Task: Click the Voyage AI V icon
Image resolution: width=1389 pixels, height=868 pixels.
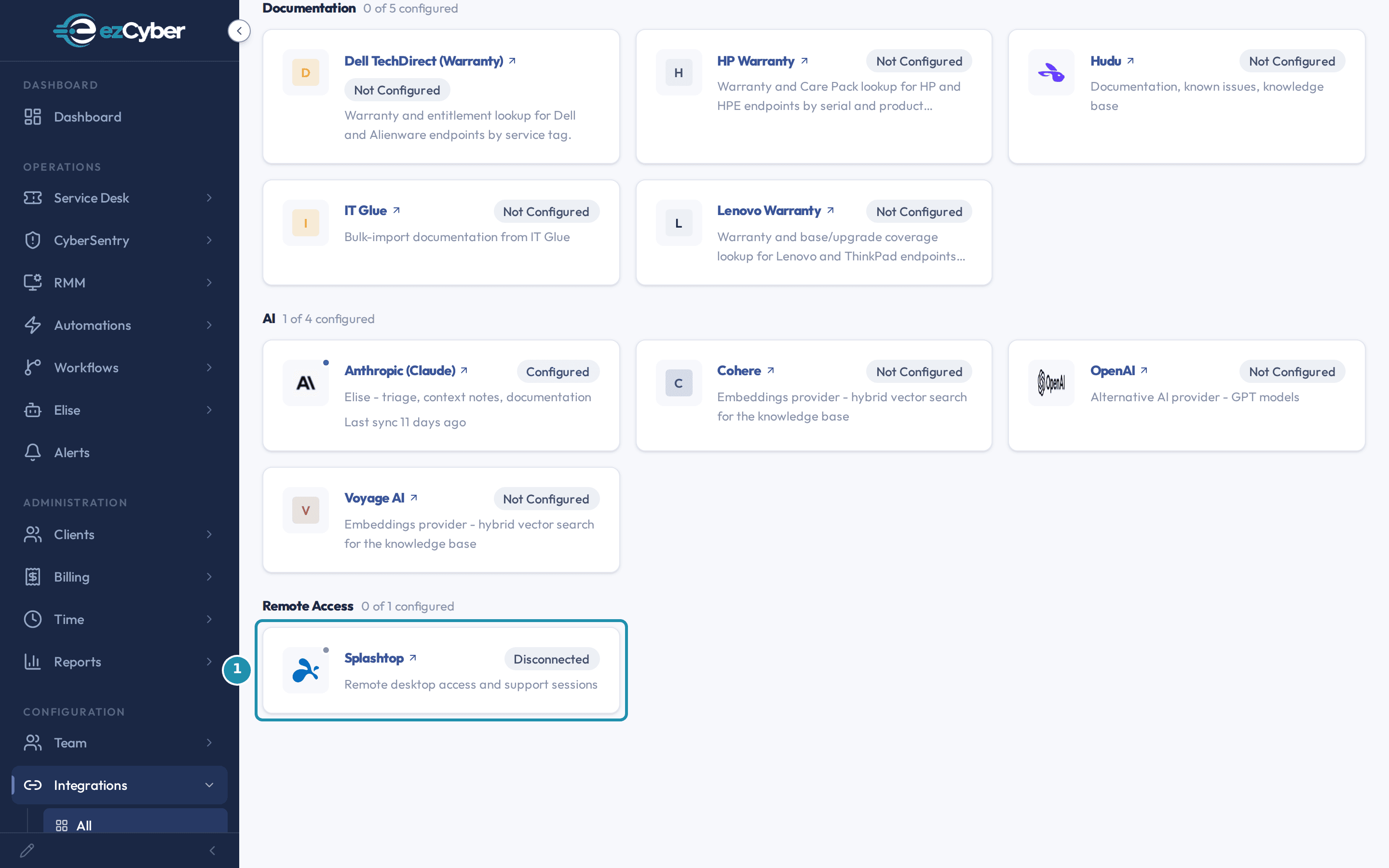Action: [x=305, y=510]
